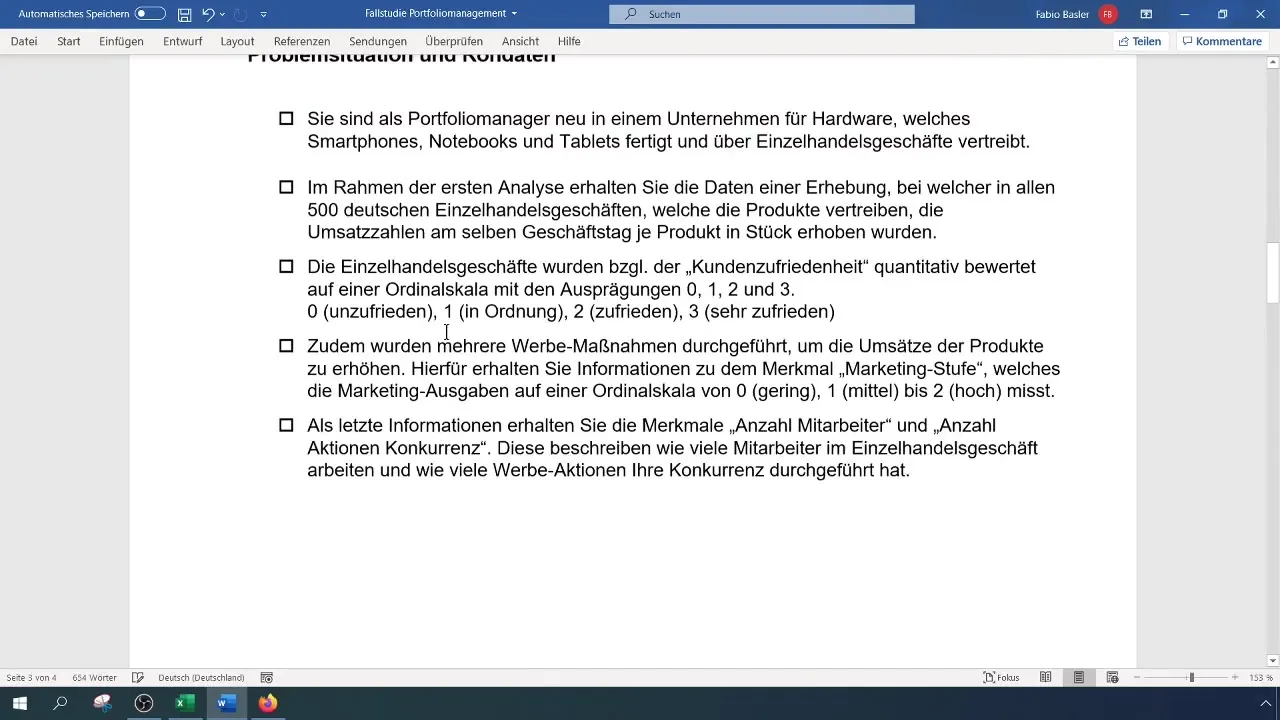Screen dimensions: 1280x720
Task: Click the checkbox bullet before 'Sie sind als Portfoliomanager'
Action: tap(286, 119)
